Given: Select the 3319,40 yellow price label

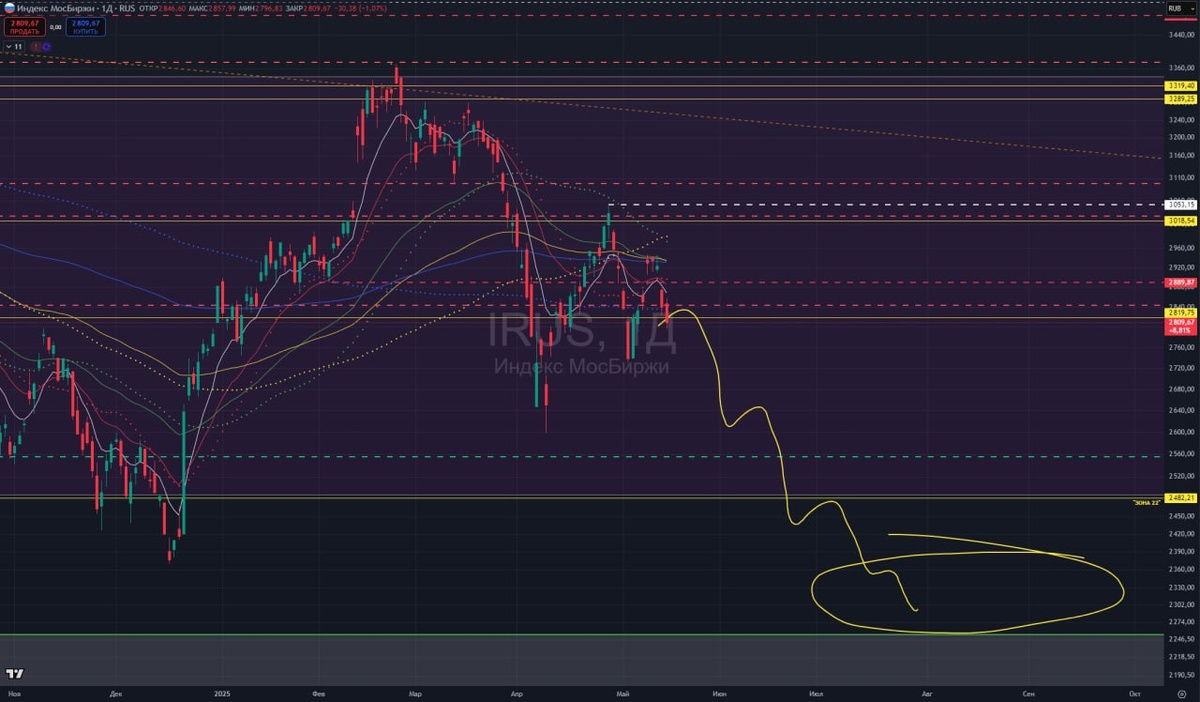Looking at the screenshot, I should [x=1180, y=86].
